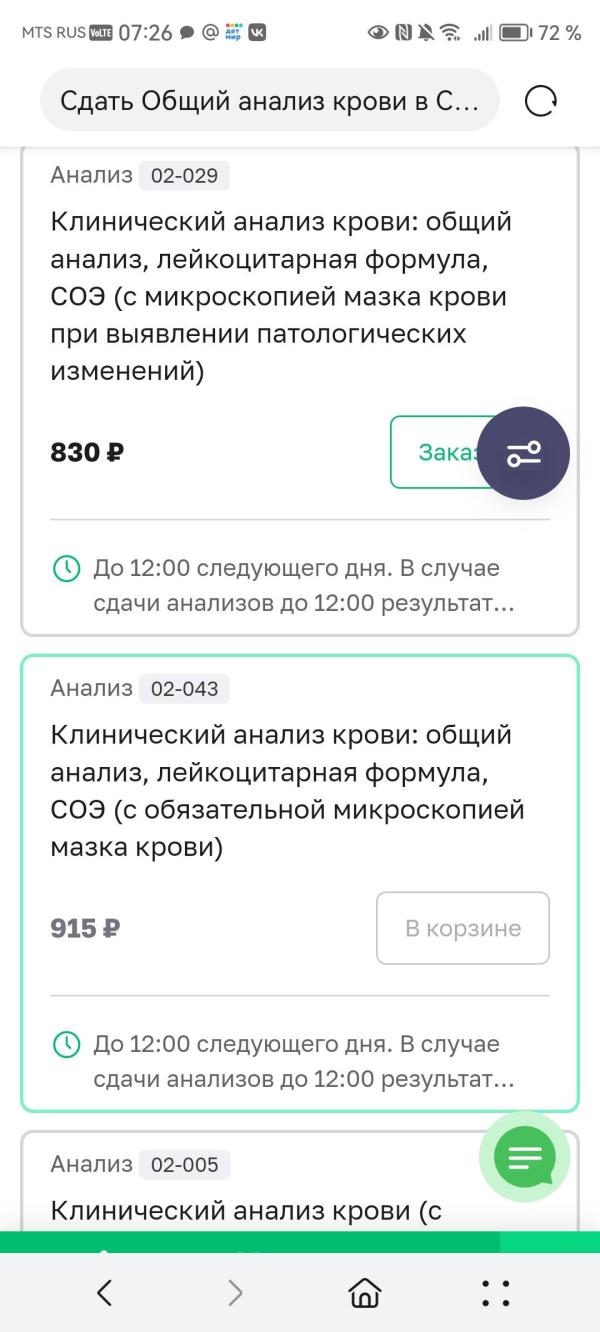
Task: Go to the browser home page
Action: 365,1292
